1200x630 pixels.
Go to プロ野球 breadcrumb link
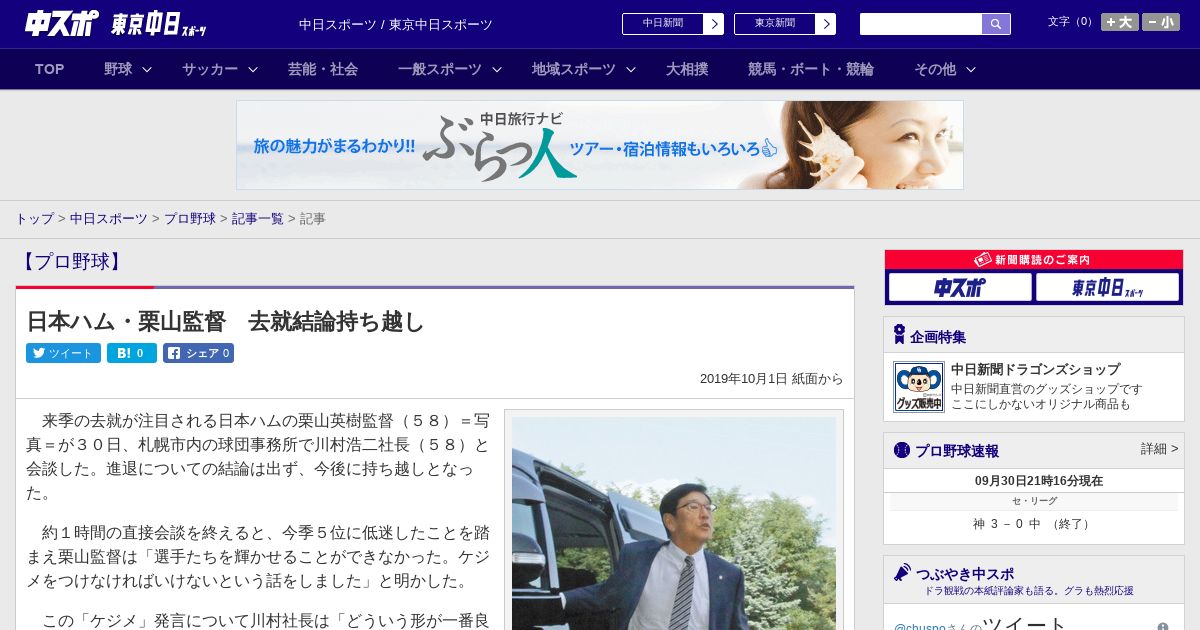[190, 218]
